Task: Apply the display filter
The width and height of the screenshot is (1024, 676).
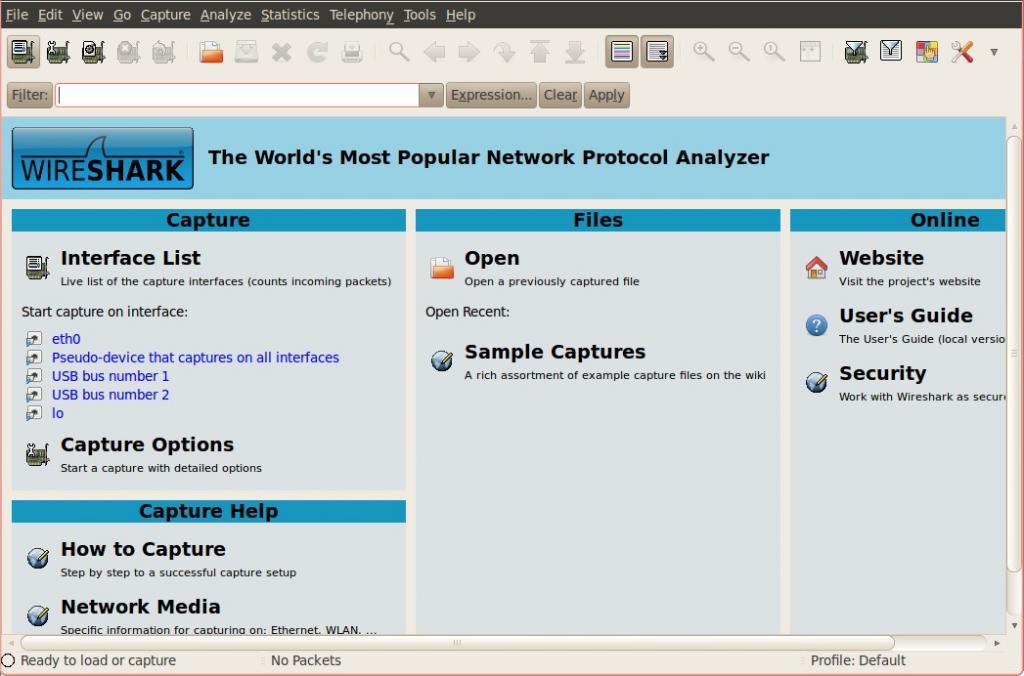Action: pos(607,95)
